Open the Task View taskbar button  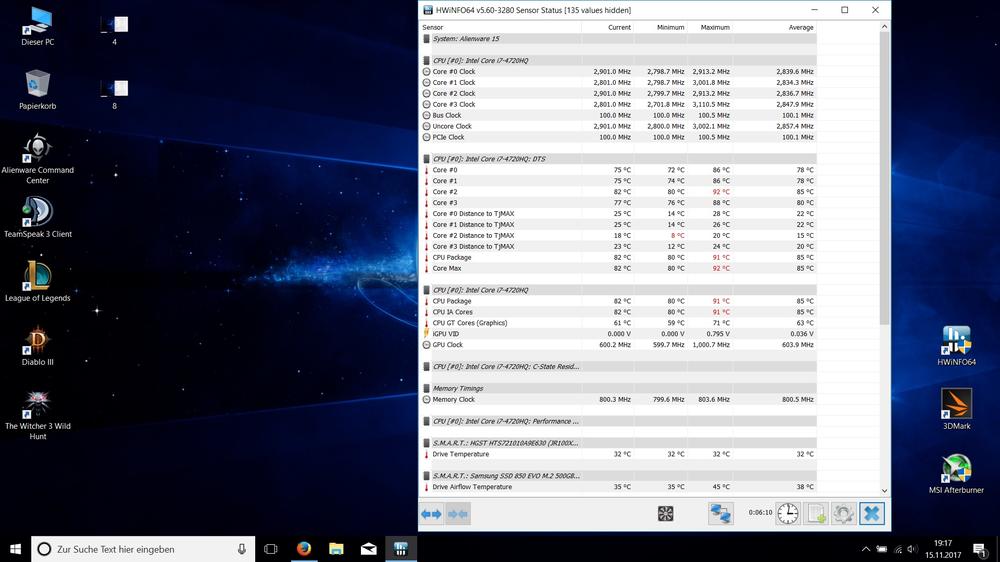270,549
